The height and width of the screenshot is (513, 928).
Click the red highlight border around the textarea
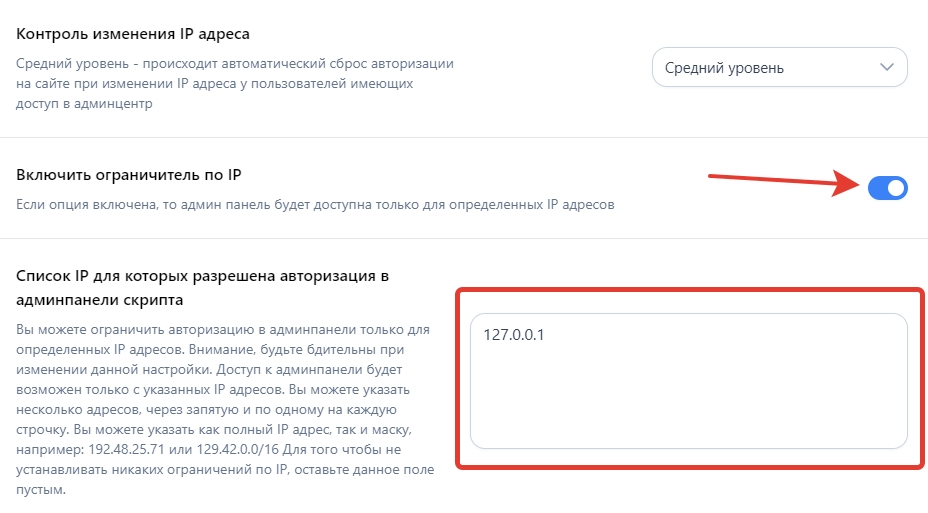pos(458,380)
